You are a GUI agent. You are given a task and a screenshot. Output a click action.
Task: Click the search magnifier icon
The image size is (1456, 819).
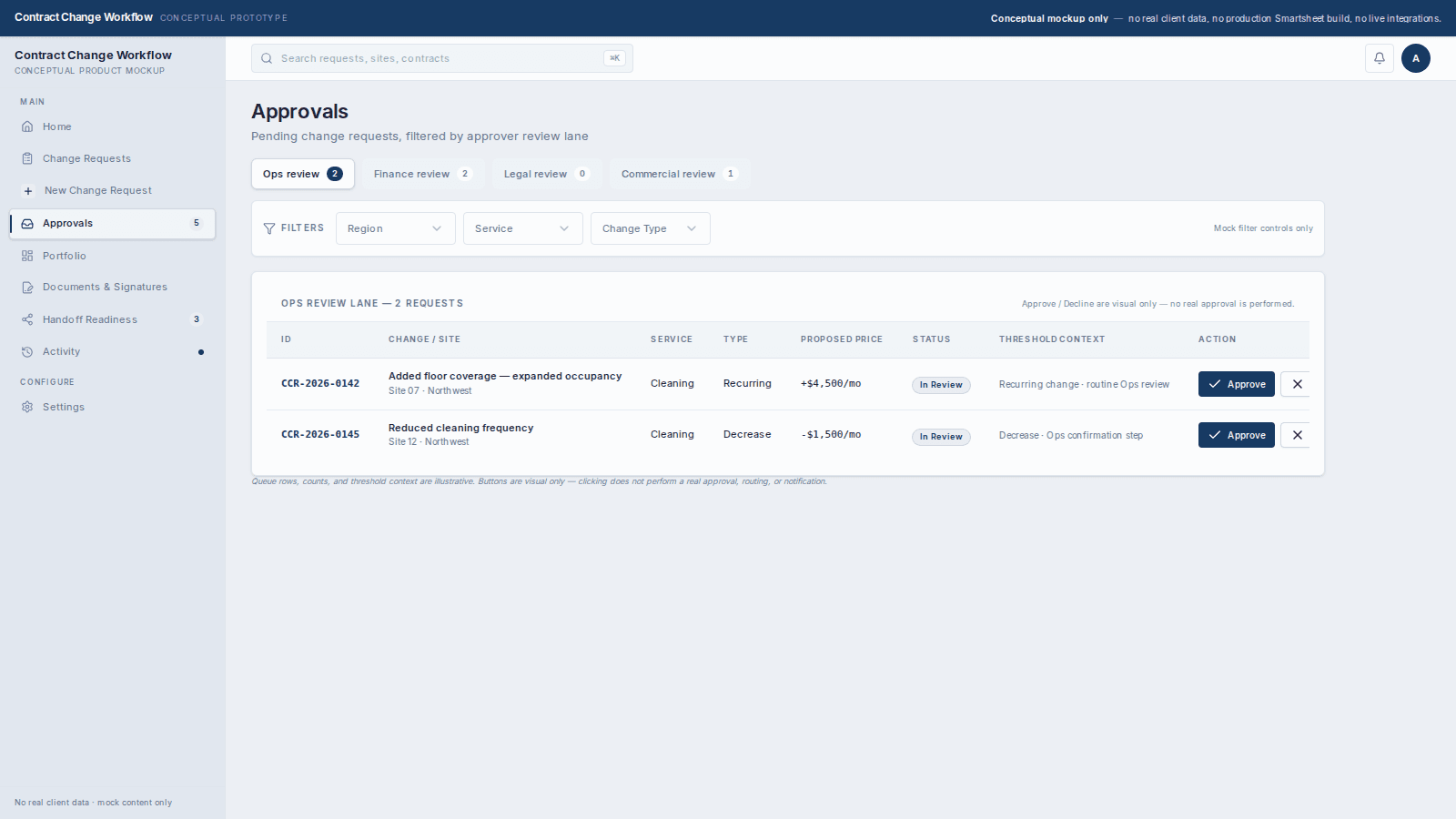point(267,58)
